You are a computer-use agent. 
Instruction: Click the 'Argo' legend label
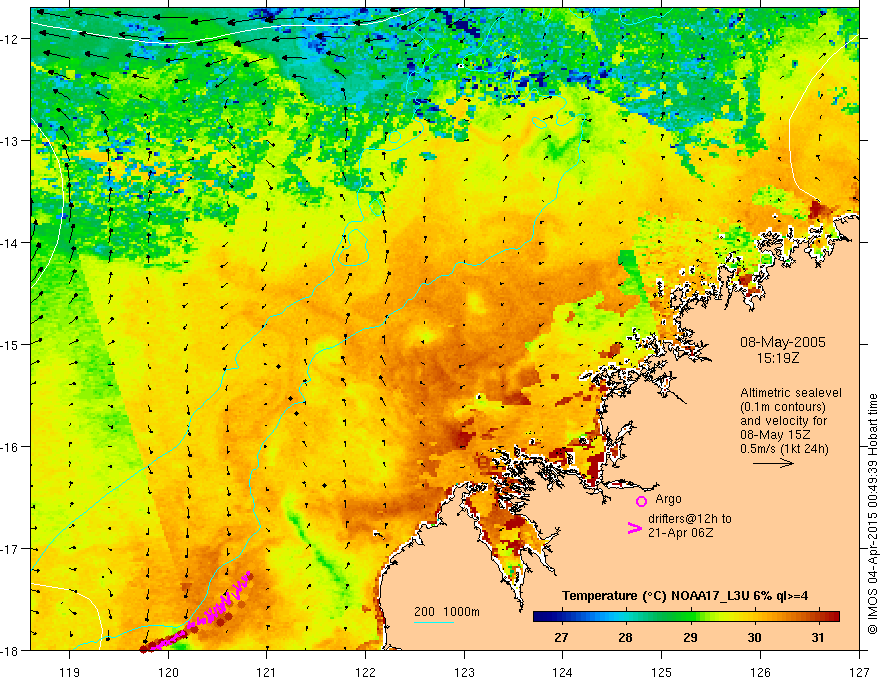(x=668, y=499)
